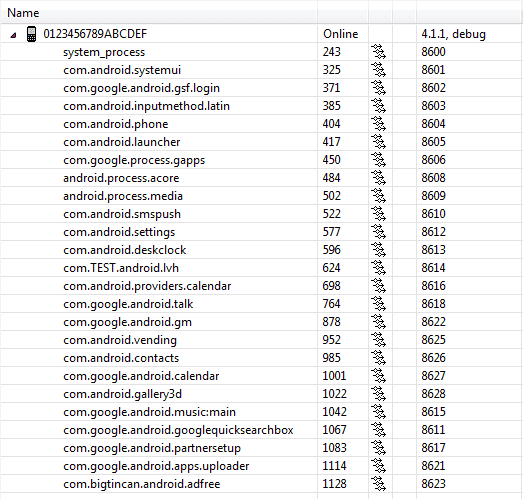Click the phone device icon
The image size is (523, 499).
31,34
